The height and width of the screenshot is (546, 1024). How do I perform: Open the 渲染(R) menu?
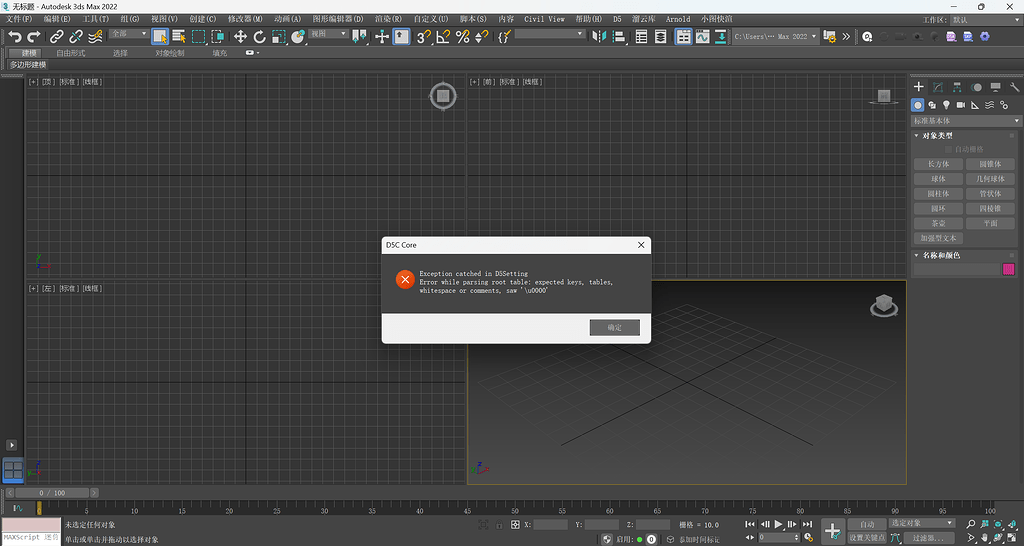[x=388, y=19]
